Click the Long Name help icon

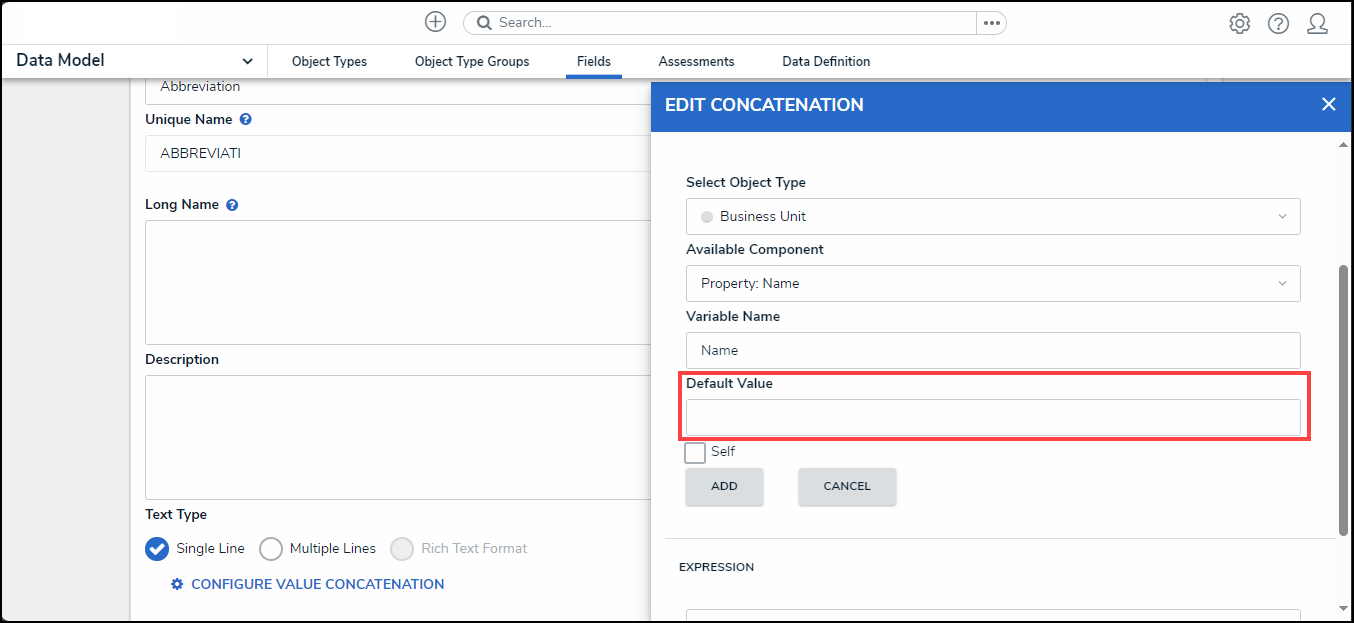pos(232,205)
